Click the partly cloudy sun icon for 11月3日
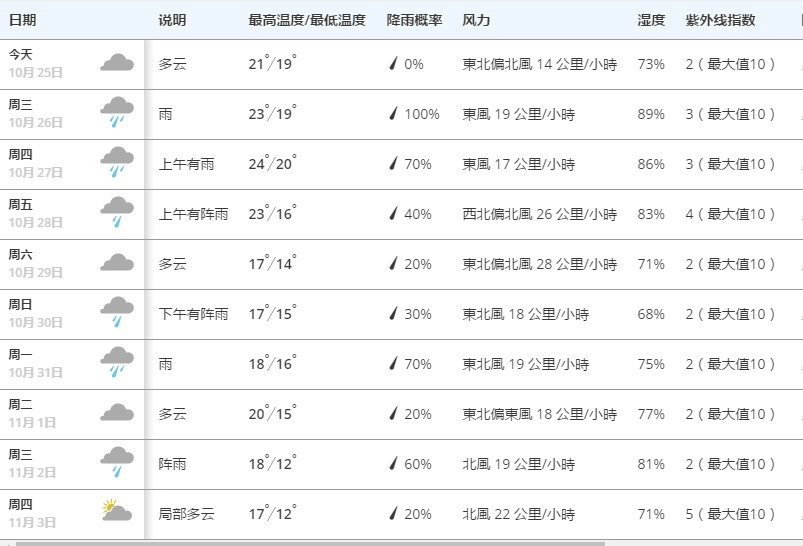 (117, 511)
